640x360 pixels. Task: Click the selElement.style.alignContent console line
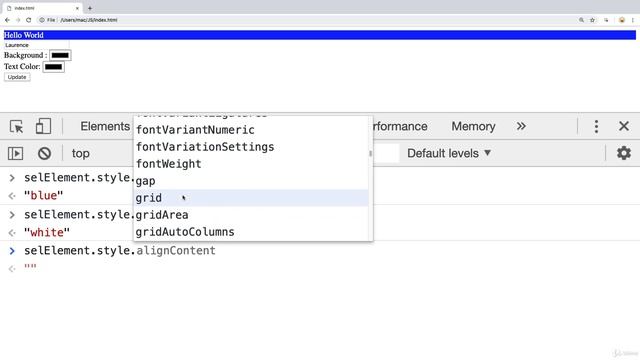tap(120, 251)
